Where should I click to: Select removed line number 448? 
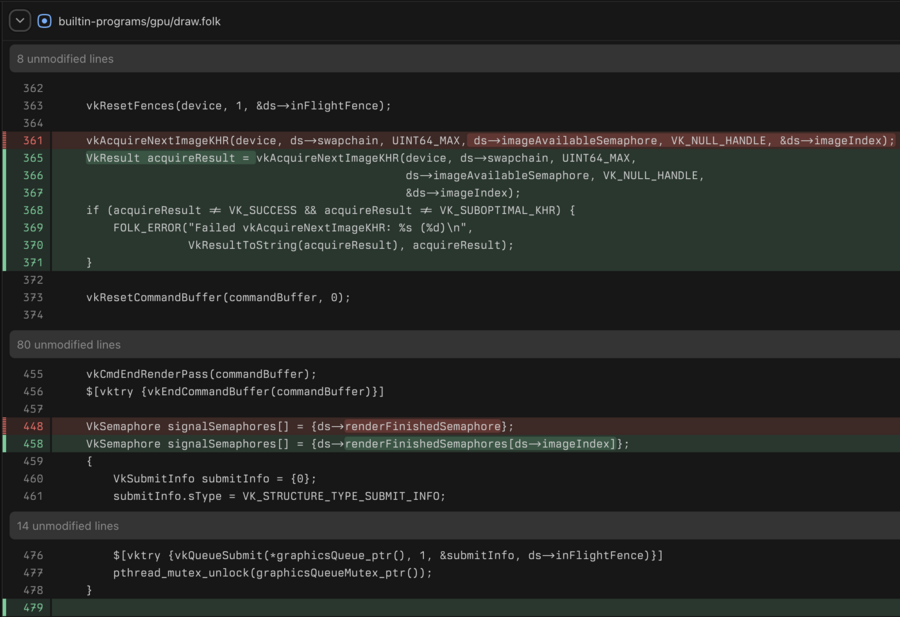click(x=33, y=426)
